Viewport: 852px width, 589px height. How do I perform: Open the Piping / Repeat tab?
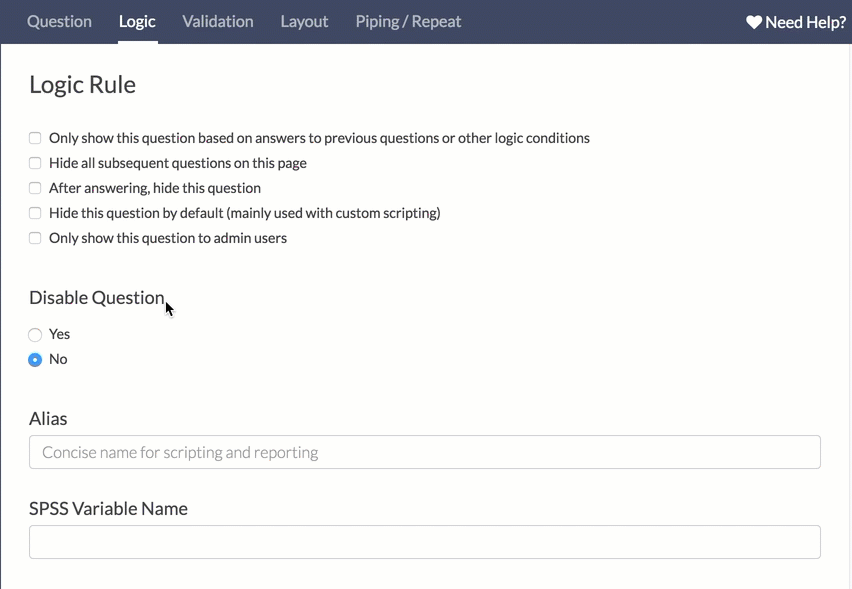408,21
